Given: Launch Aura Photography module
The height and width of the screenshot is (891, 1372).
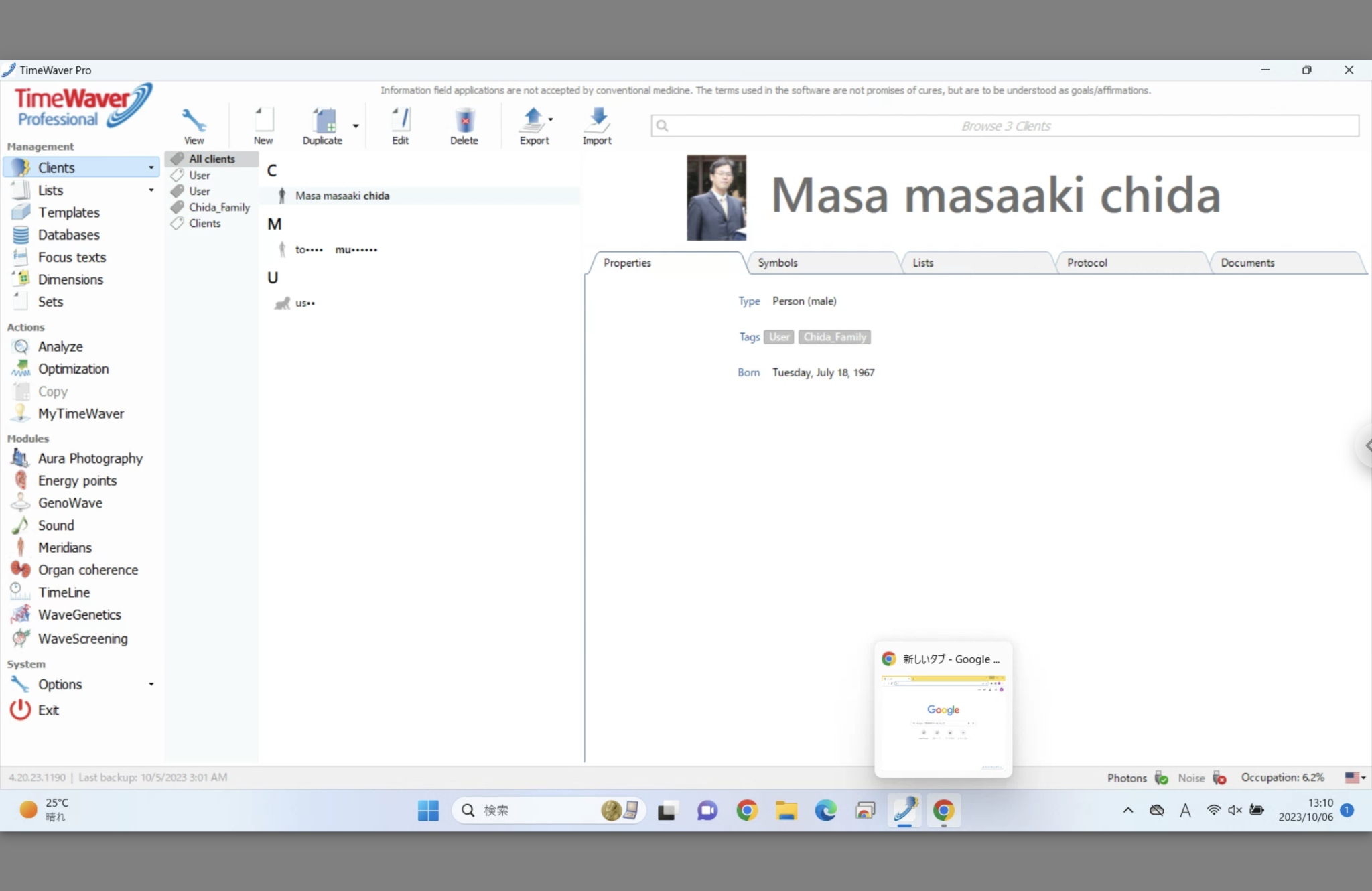Looking at the screenshot, I should point(90,458).
